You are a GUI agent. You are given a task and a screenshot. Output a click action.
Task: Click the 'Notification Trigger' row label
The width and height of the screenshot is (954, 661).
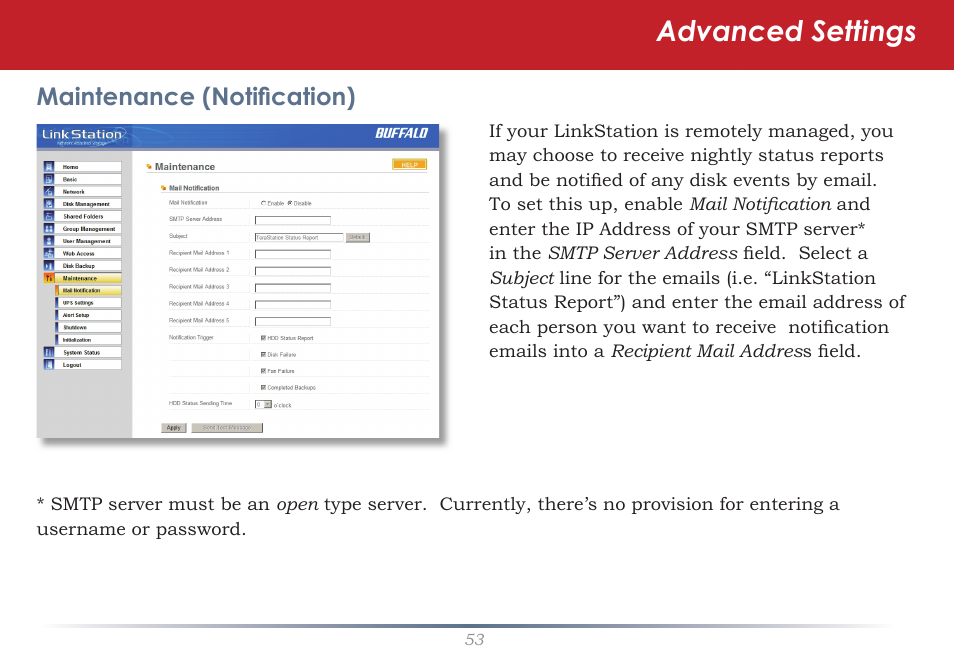pyautogui.click(x=191, y=337)
